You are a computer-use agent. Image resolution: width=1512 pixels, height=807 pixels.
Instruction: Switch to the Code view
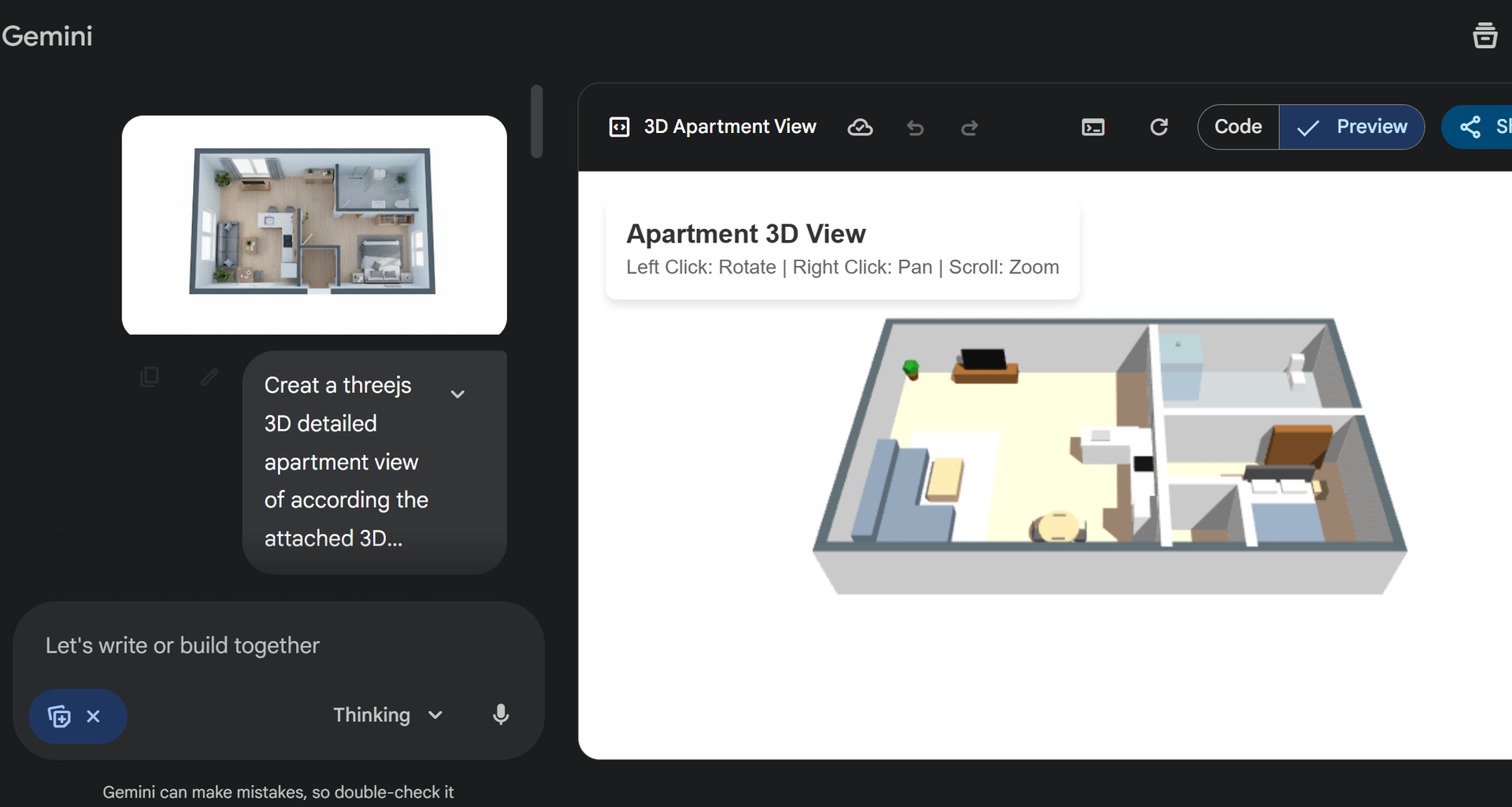tap(1238, 127)
